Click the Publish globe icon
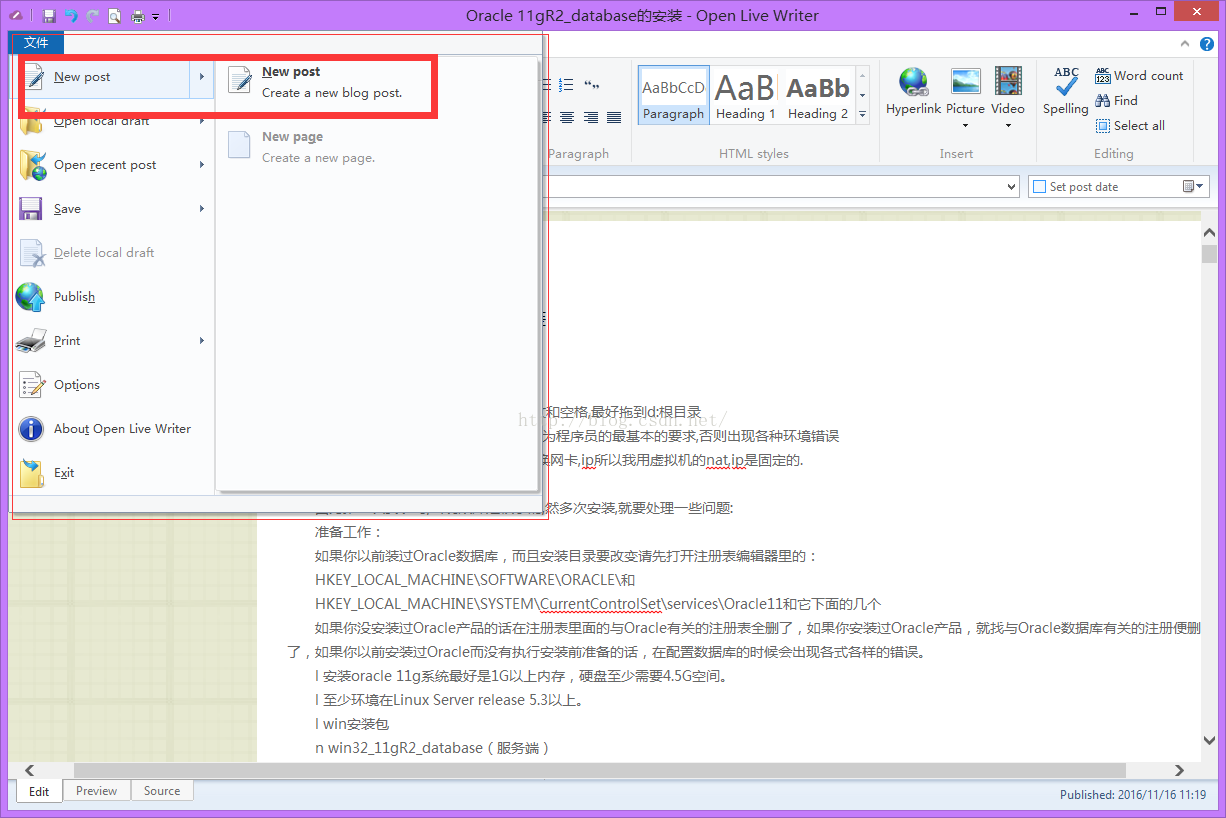 (31, 297)
